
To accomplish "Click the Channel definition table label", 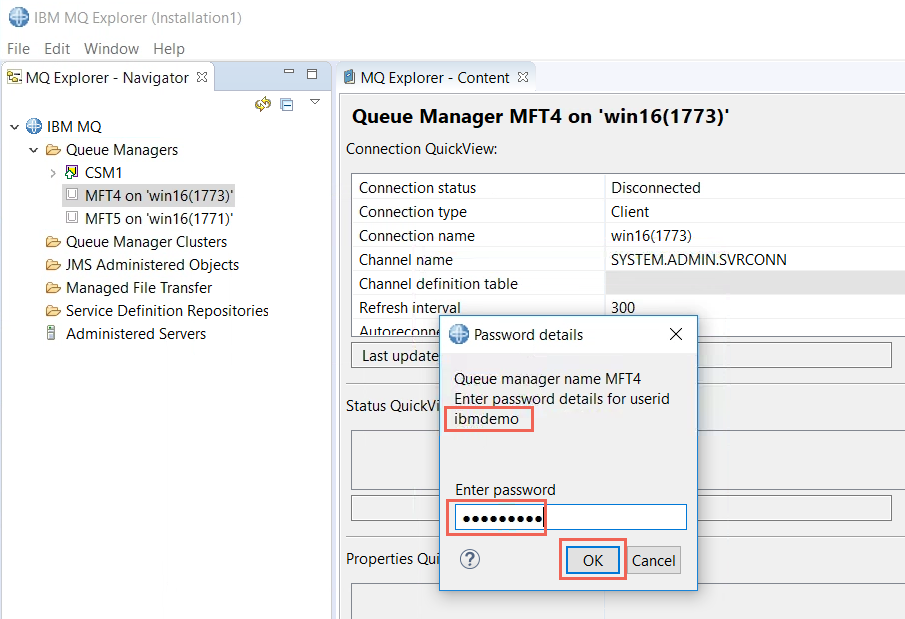I will pyautogui.click(x=438, y=284).
